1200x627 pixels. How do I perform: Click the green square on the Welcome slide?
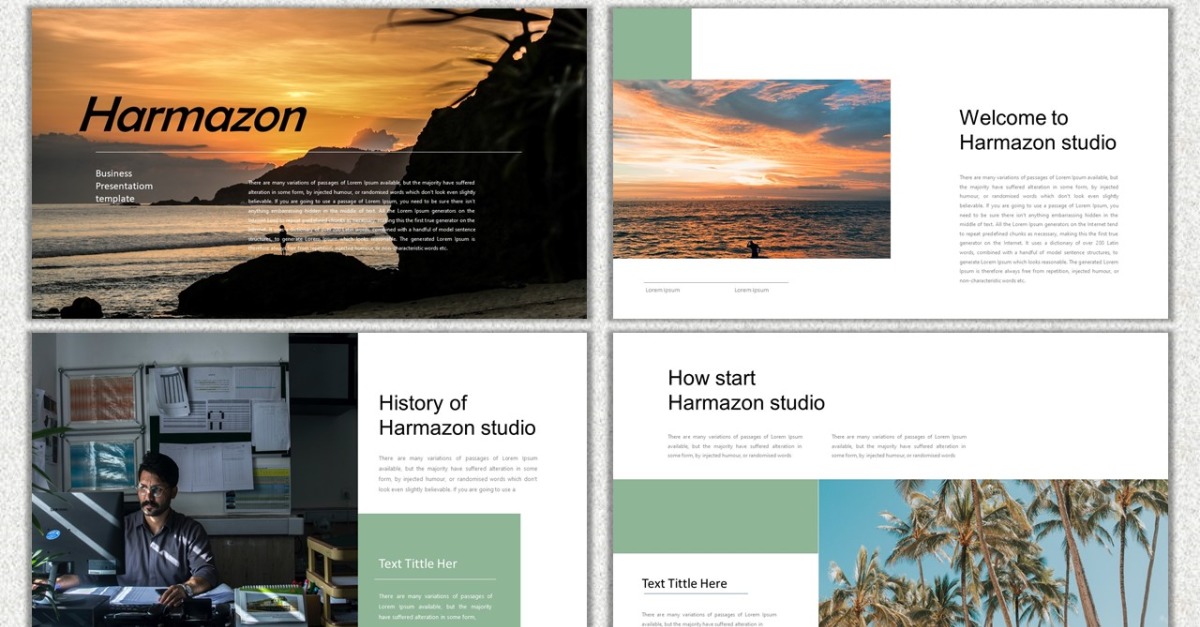(651, 44)
